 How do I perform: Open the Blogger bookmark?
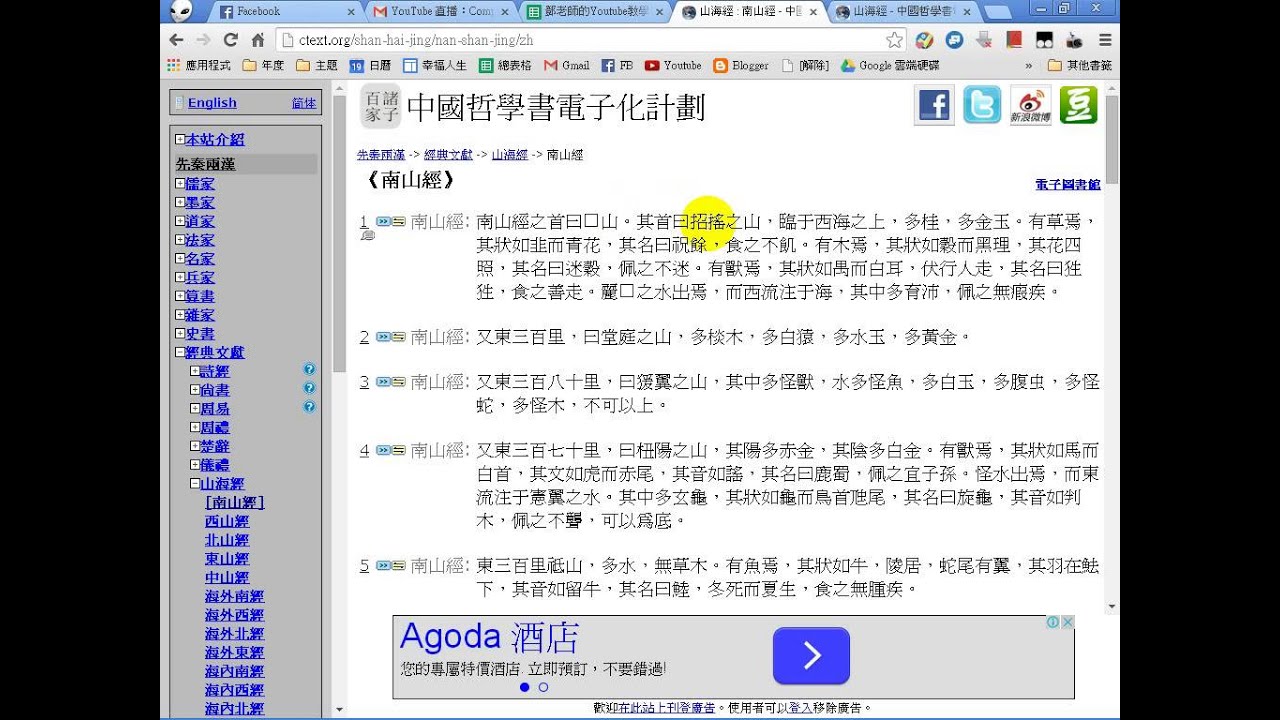point(741,66)
